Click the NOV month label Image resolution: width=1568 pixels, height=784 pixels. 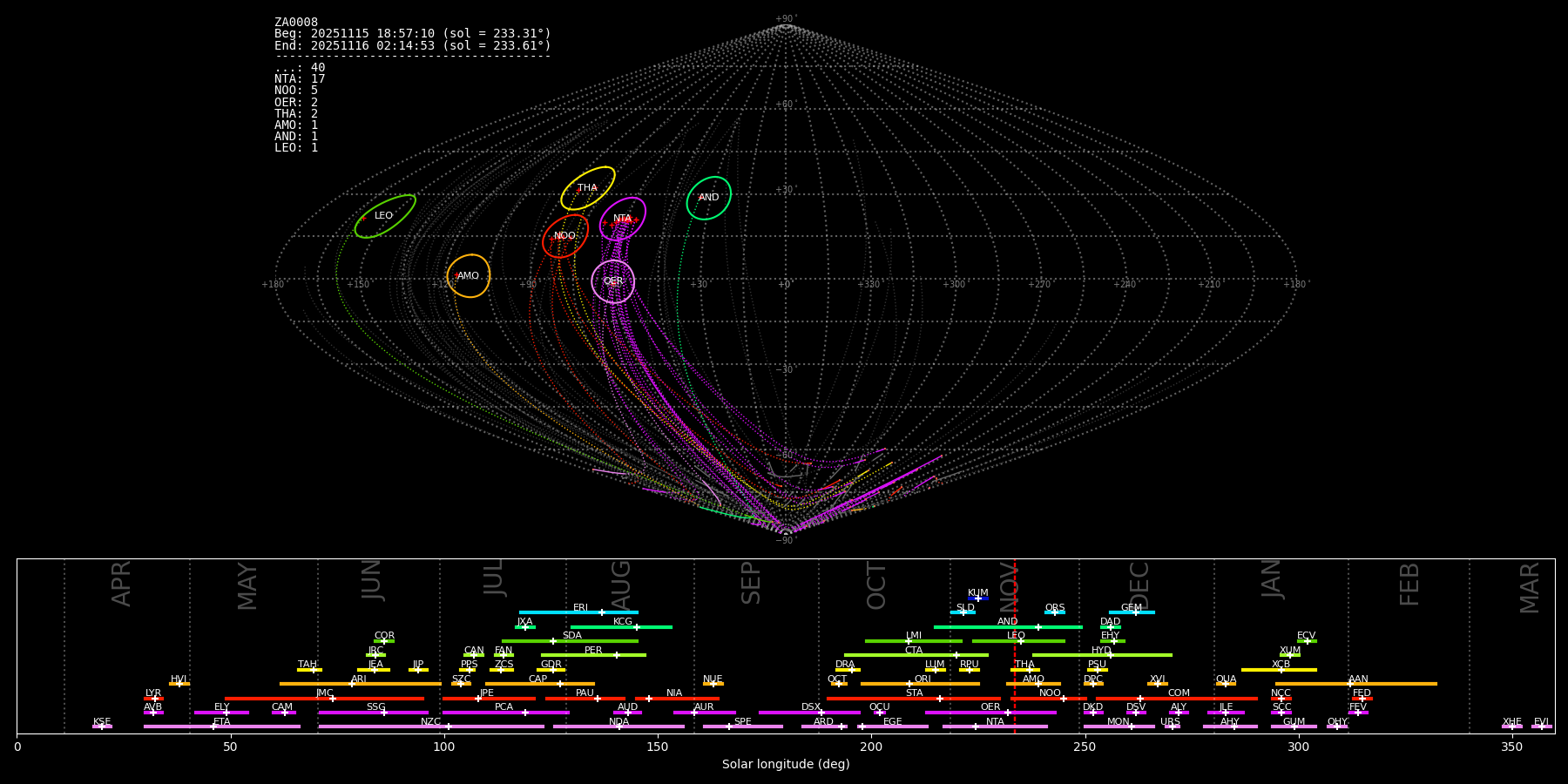pos(1009,584)
